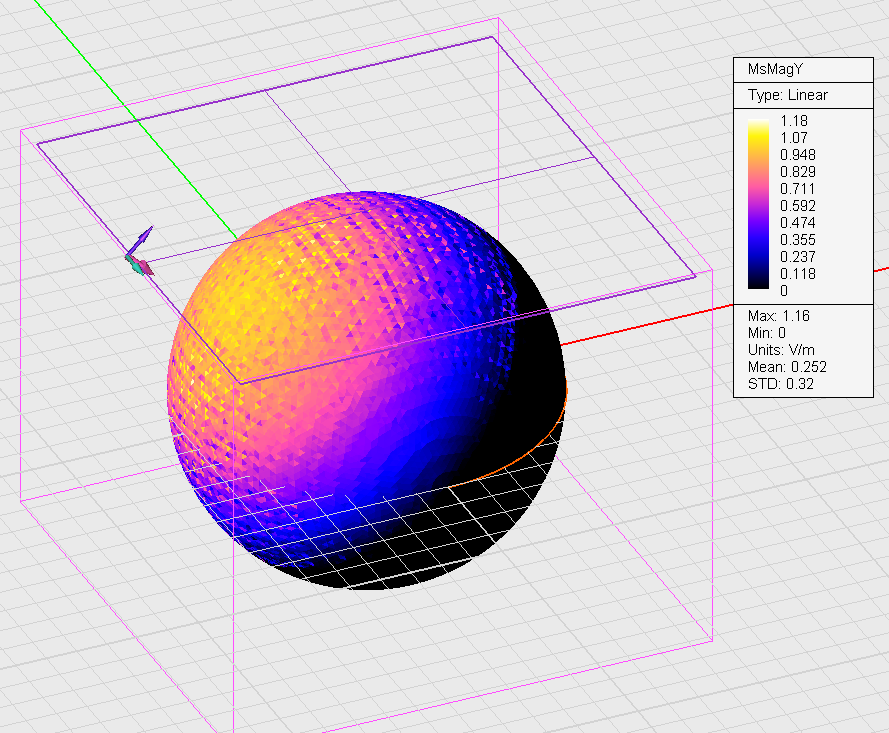Click the Units: V/m label
The width and height of the screenshot is (889, 733).
coord(780,350)
